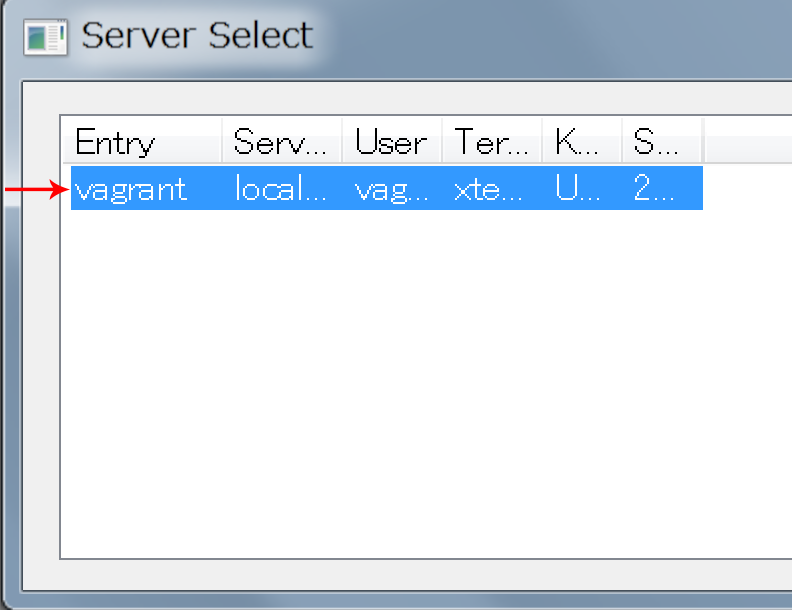792x610 pixels.
Task: Click the K... column header
Action: click(x=580, y=142)
